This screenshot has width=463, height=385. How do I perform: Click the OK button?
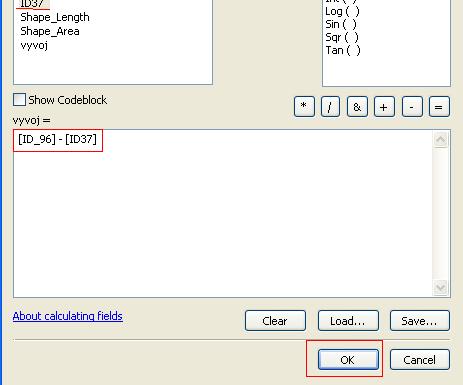(x=348, y=359)
